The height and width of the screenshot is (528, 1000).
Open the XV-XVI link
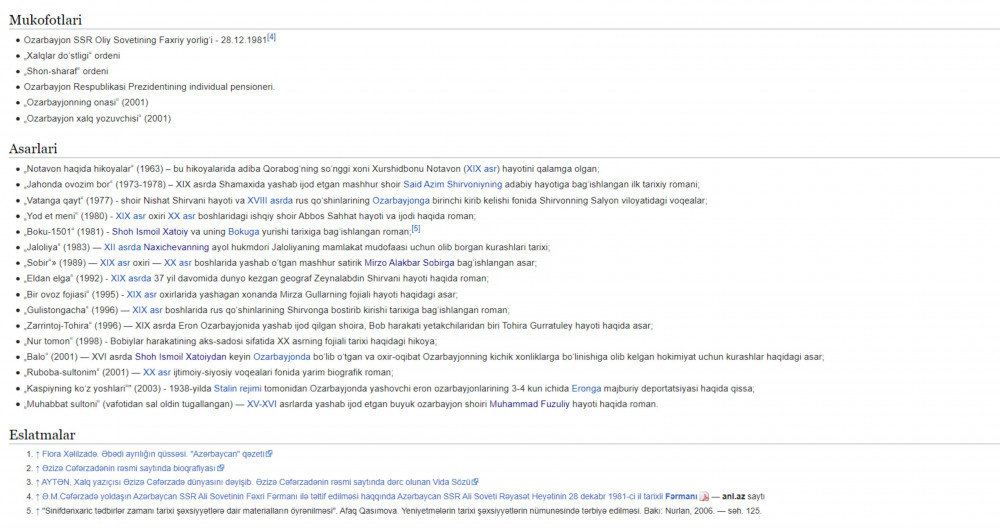tap(262, 404)
